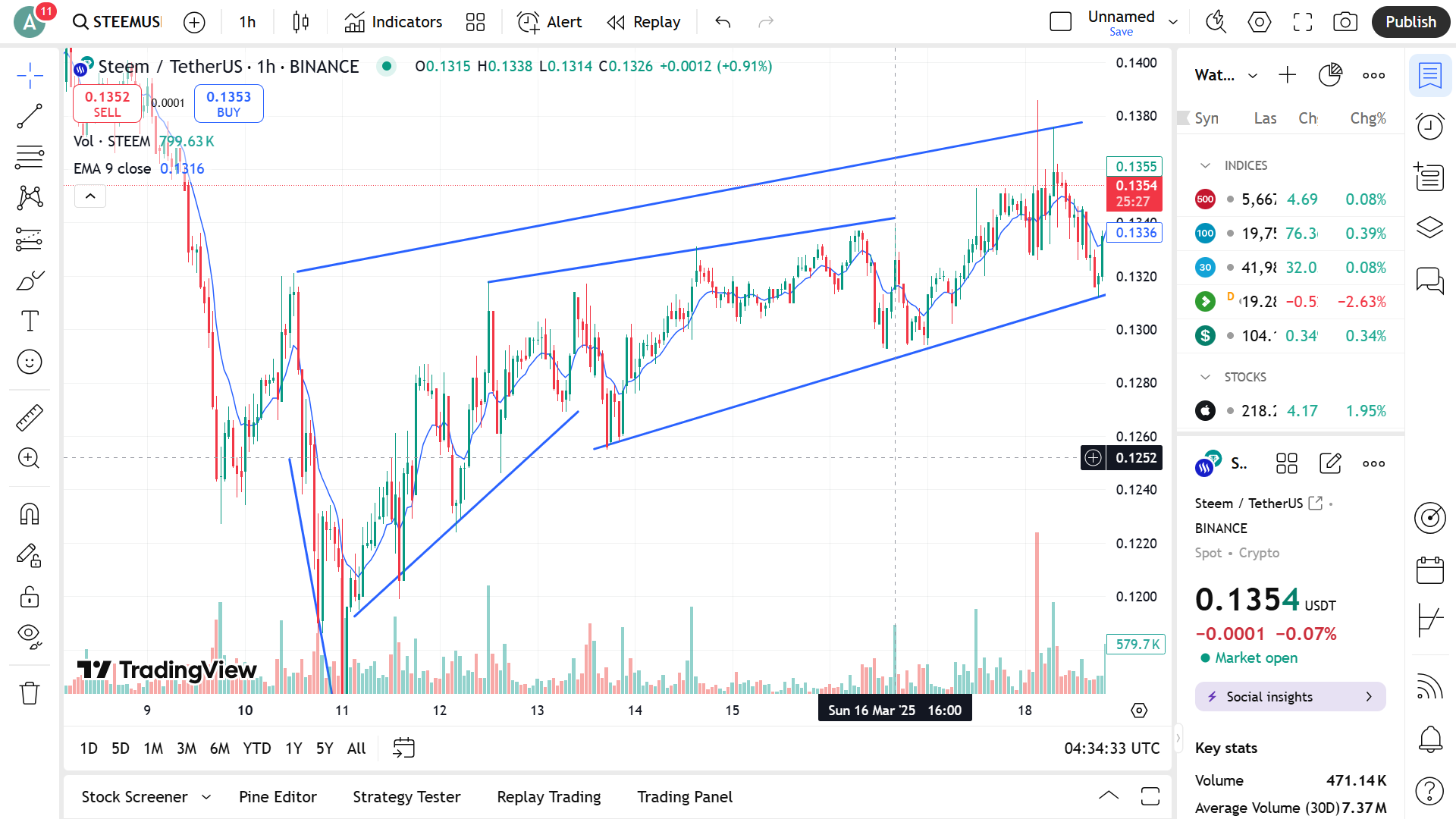Set the chart range to 1M
Viewport: 1456px width, 819px height.
[153, 748]
